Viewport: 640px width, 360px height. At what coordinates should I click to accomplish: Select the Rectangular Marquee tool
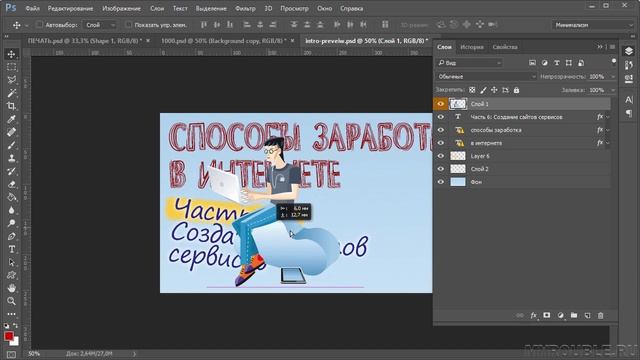(x=11, y=67)
